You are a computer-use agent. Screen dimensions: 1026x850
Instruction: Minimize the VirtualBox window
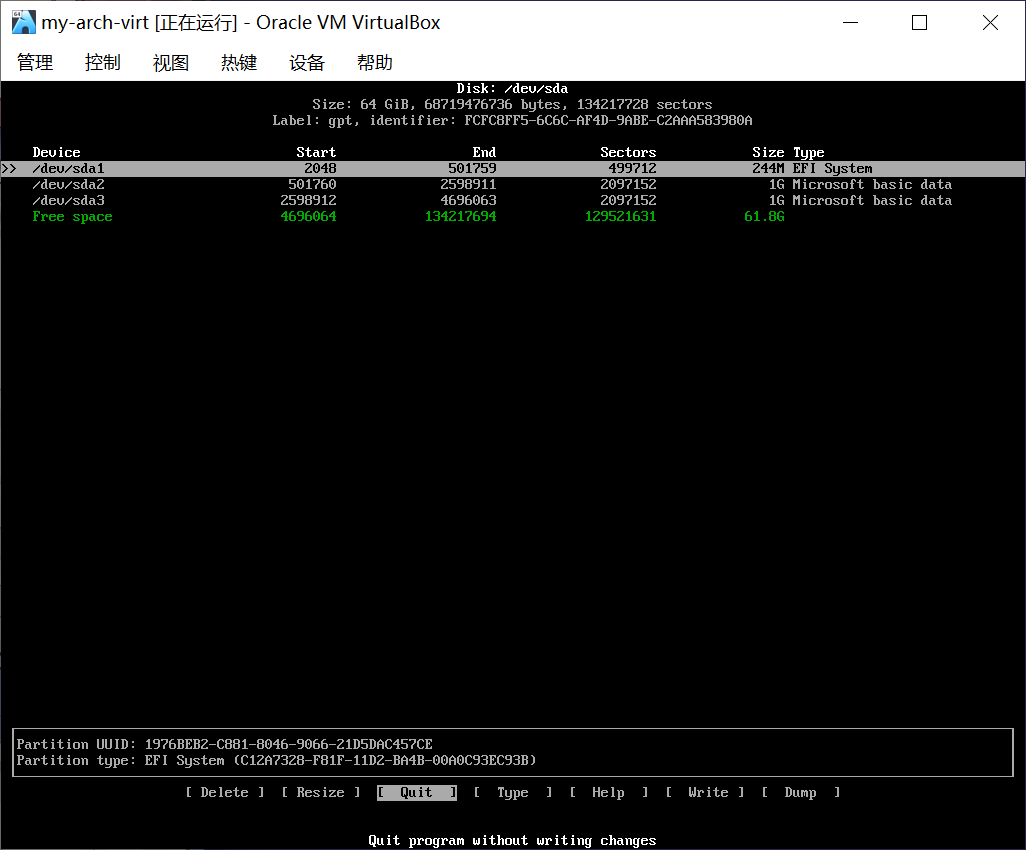849,22
